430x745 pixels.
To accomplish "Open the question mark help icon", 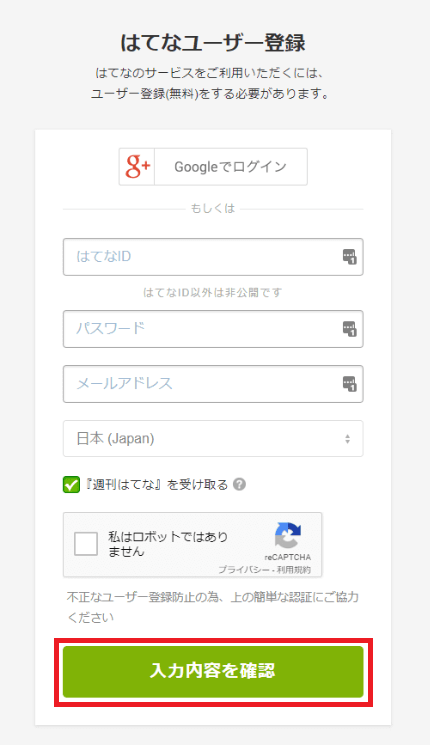I will click(x=240, y=485).
